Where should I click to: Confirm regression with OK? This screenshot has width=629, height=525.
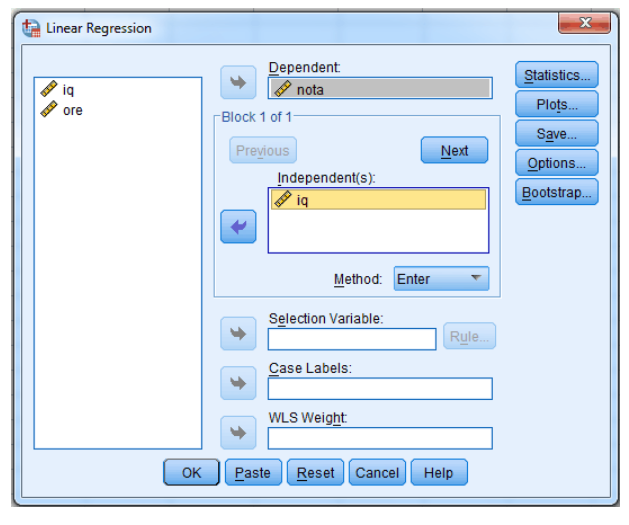pyautogui.click(x=191, y=472)
